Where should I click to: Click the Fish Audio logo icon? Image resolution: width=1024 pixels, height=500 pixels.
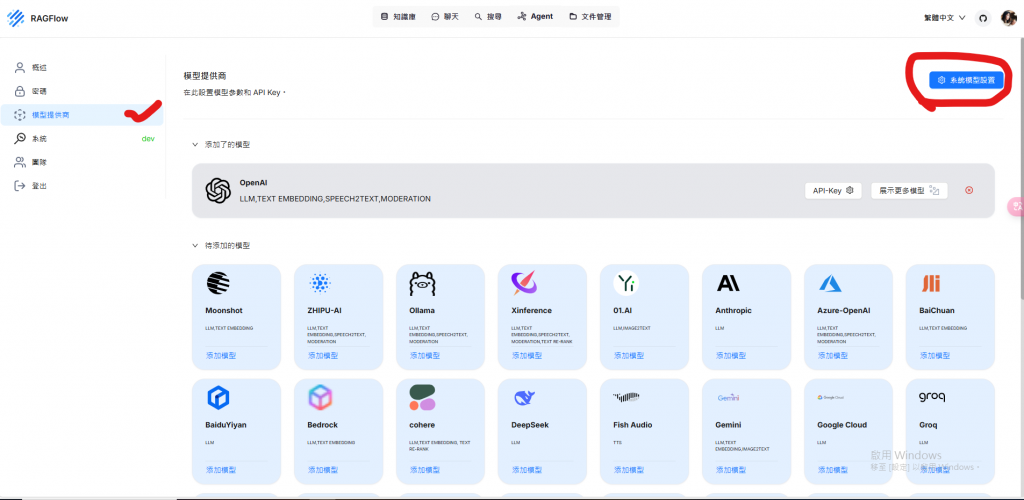point(626,397)
